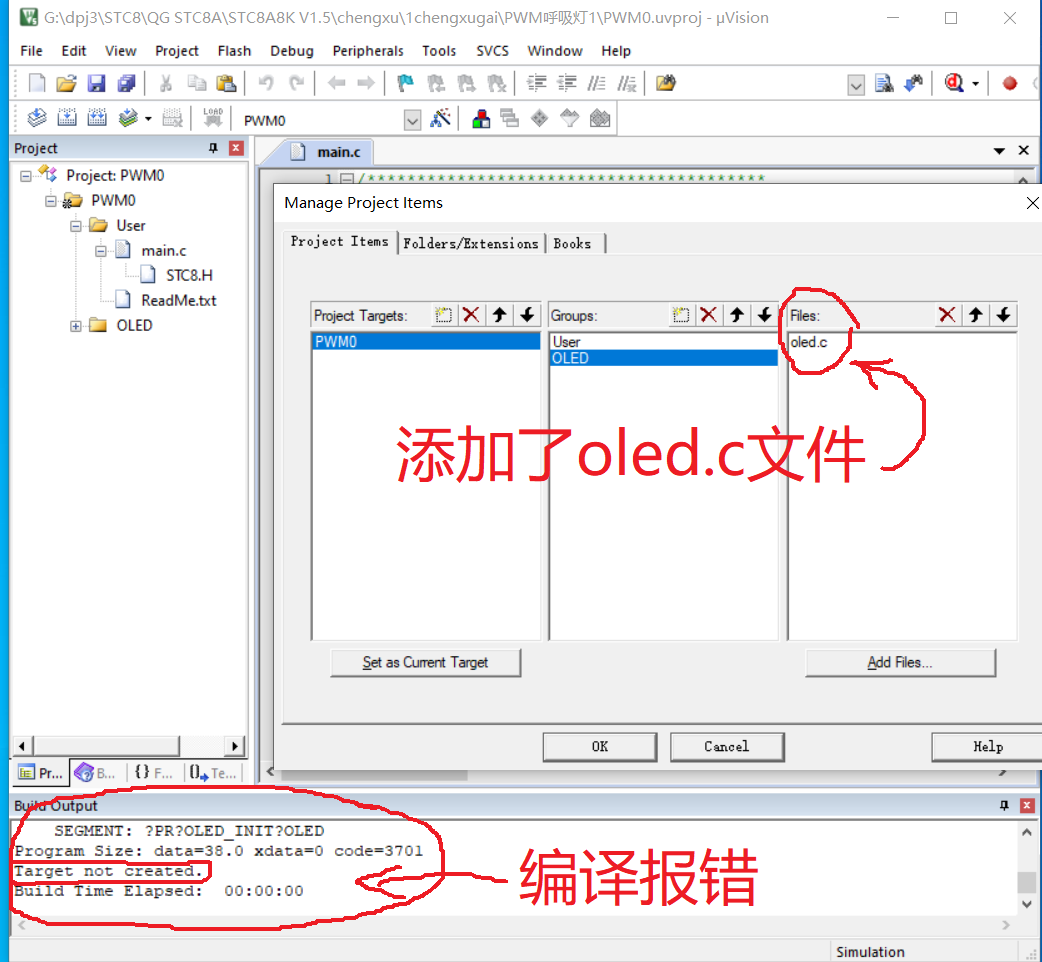Start debug session with magnifier icon
1042x962 pixels.
pos(954,83)
